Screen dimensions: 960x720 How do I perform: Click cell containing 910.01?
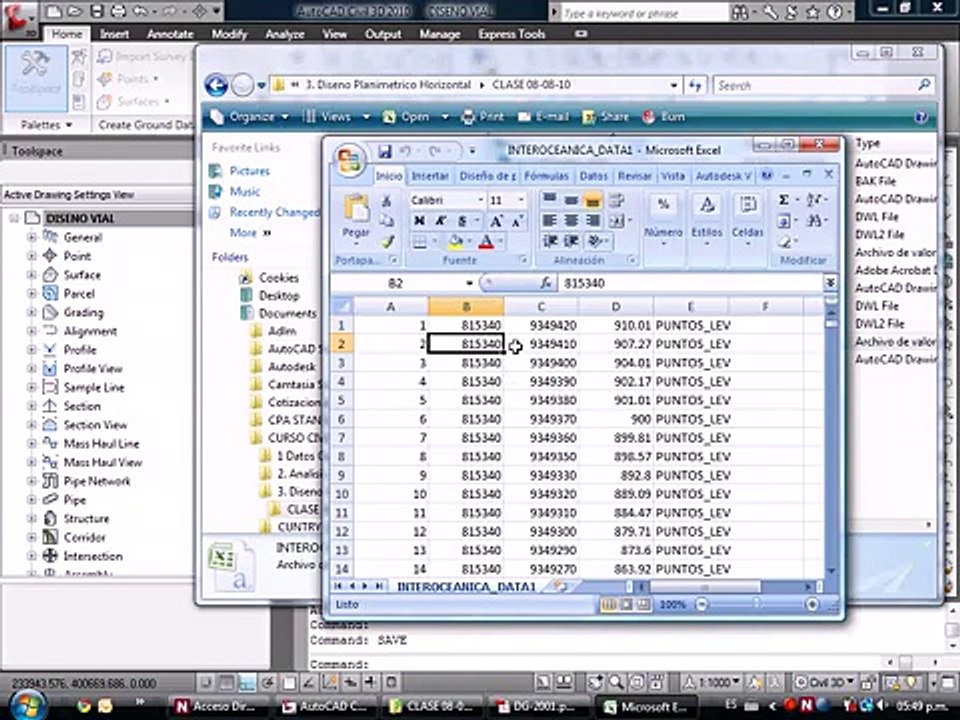coord(616,325)
